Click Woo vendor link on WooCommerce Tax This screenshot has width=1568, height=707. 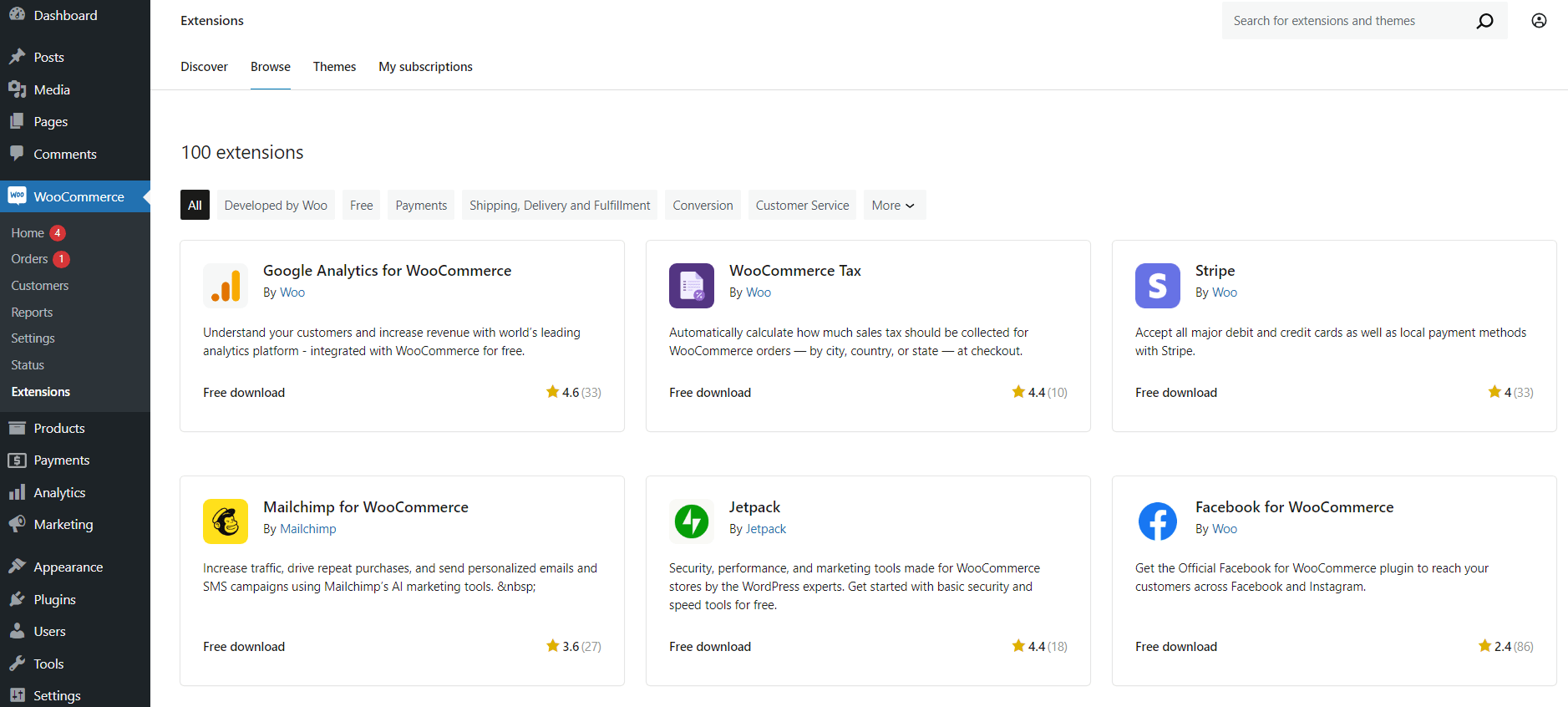click(x=759, y=292)
